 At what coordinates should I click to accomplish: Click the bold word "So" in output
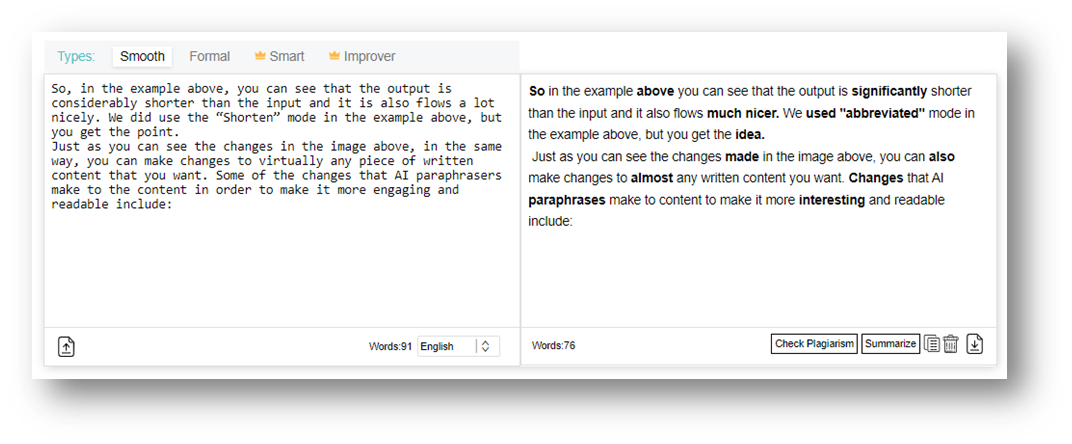[537, 92]
